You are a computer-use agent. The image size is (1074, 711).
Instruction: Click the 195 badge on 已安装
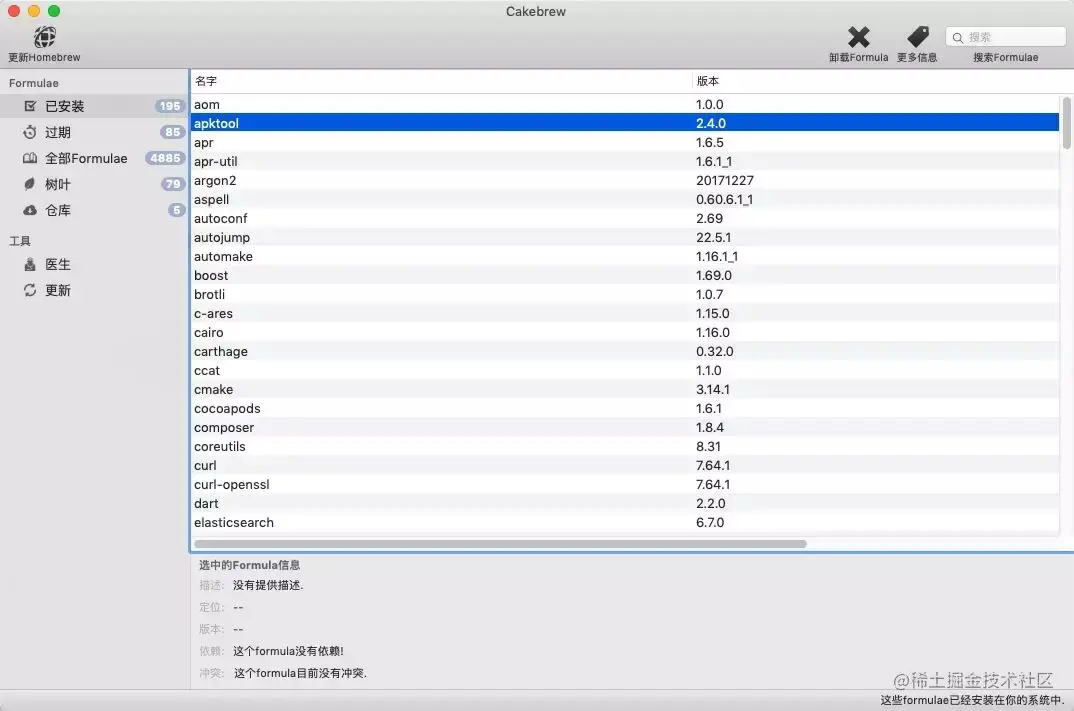tap(170, 106)
